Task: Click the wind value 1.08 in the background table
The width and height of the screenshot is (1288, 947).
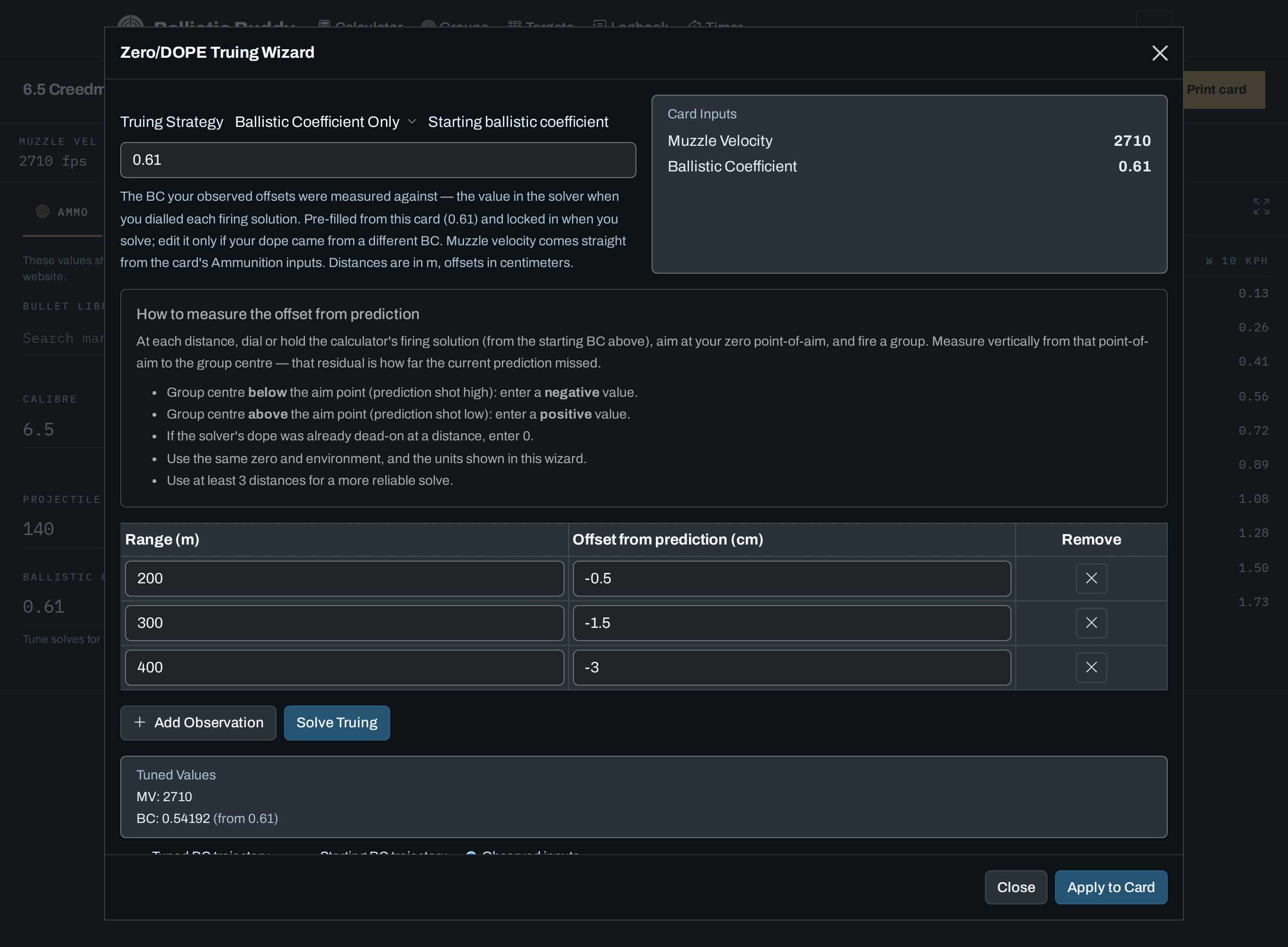Action: click(x=1253, y=499)
